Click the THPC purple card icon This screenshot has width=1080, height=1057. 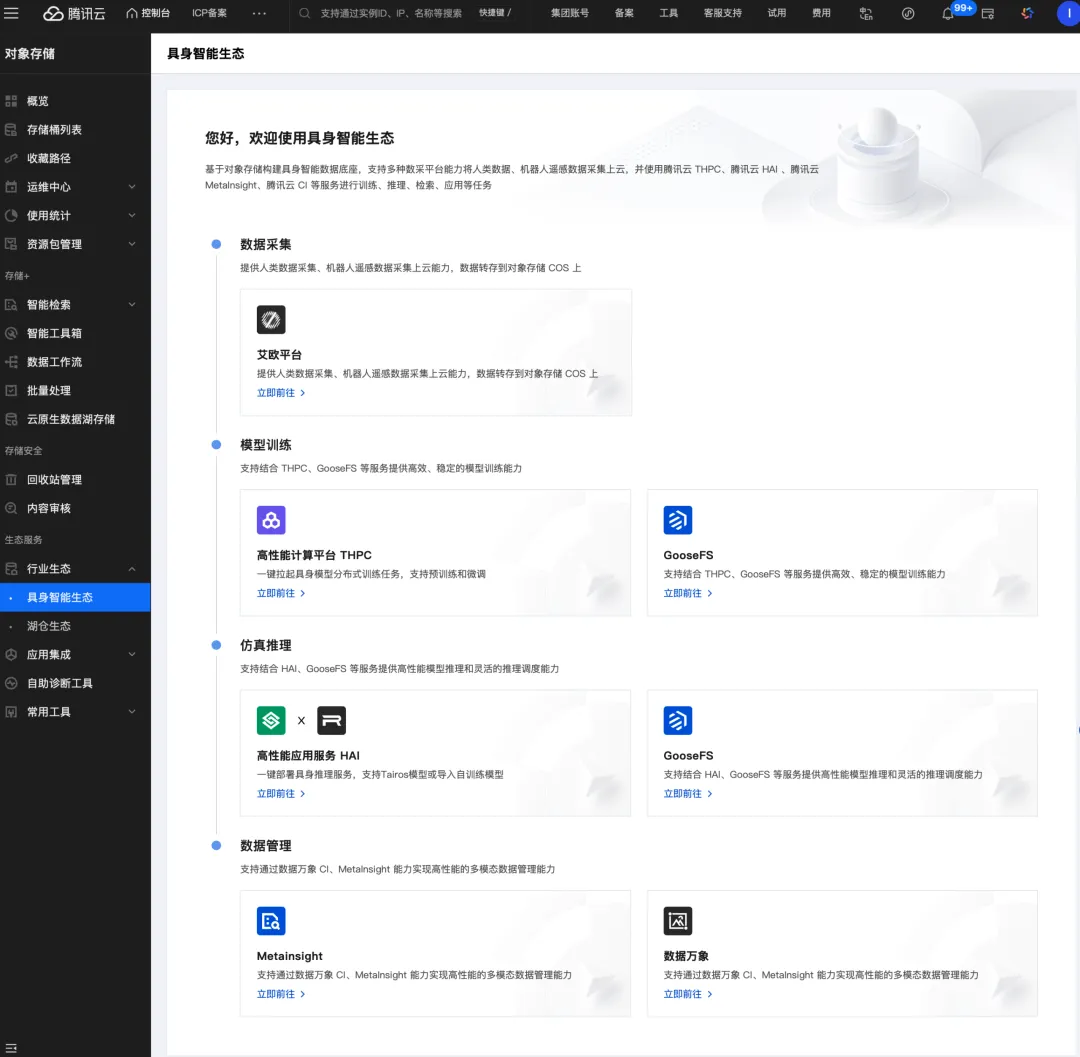(x=271, y=520)
